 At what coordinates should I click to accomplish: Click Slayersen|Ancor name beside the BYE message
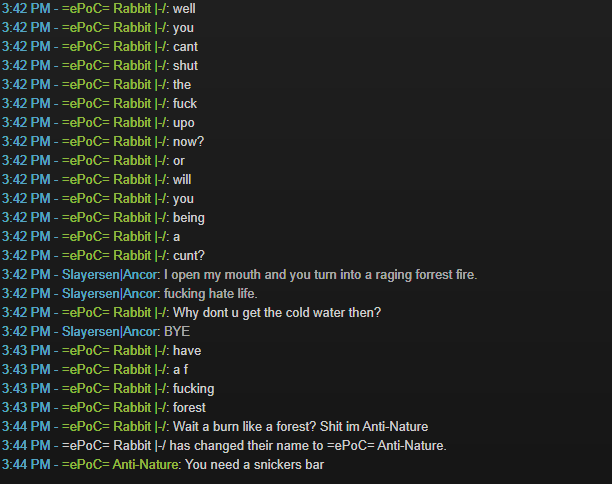click(110, 331)
